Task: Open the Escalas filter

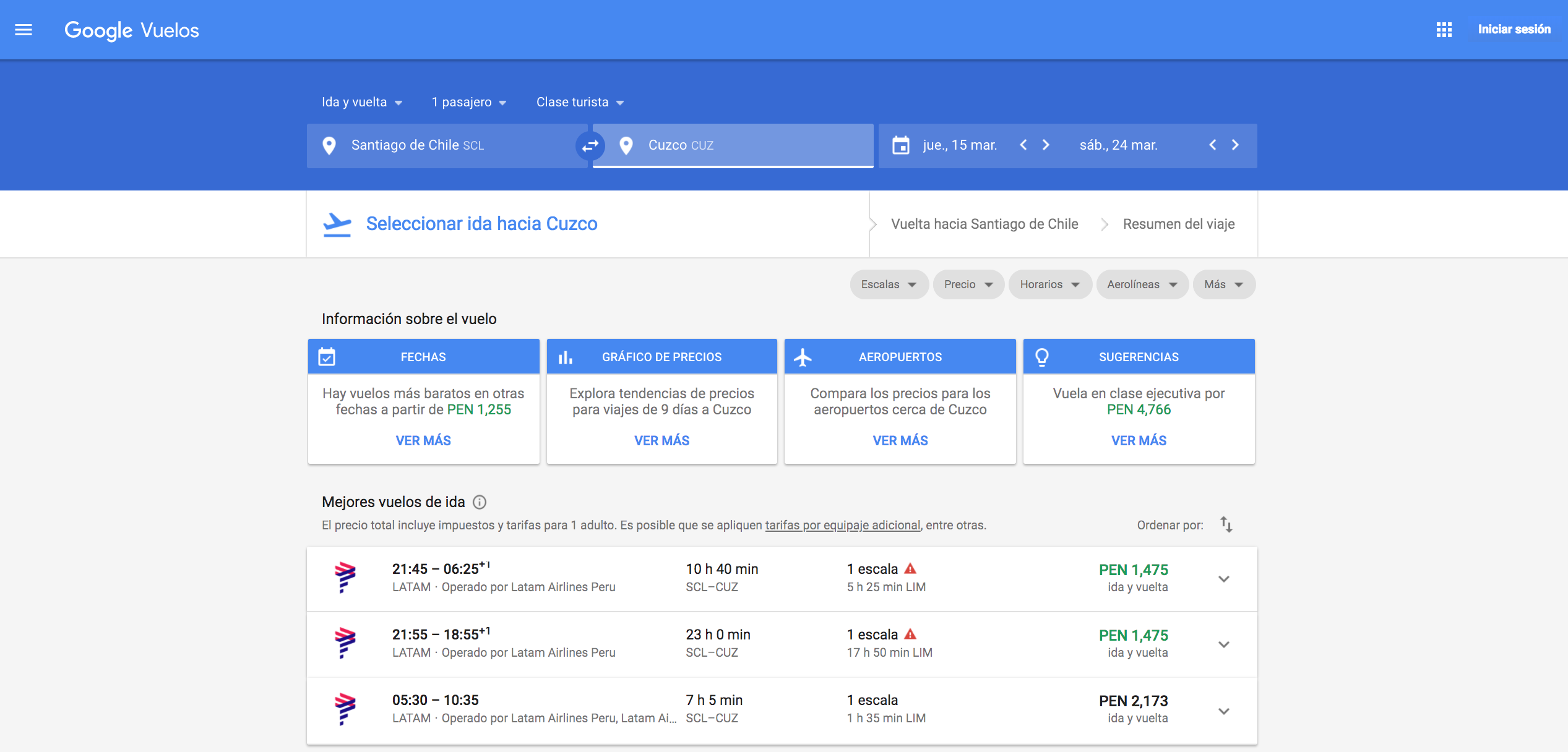Action: [889, 284]
